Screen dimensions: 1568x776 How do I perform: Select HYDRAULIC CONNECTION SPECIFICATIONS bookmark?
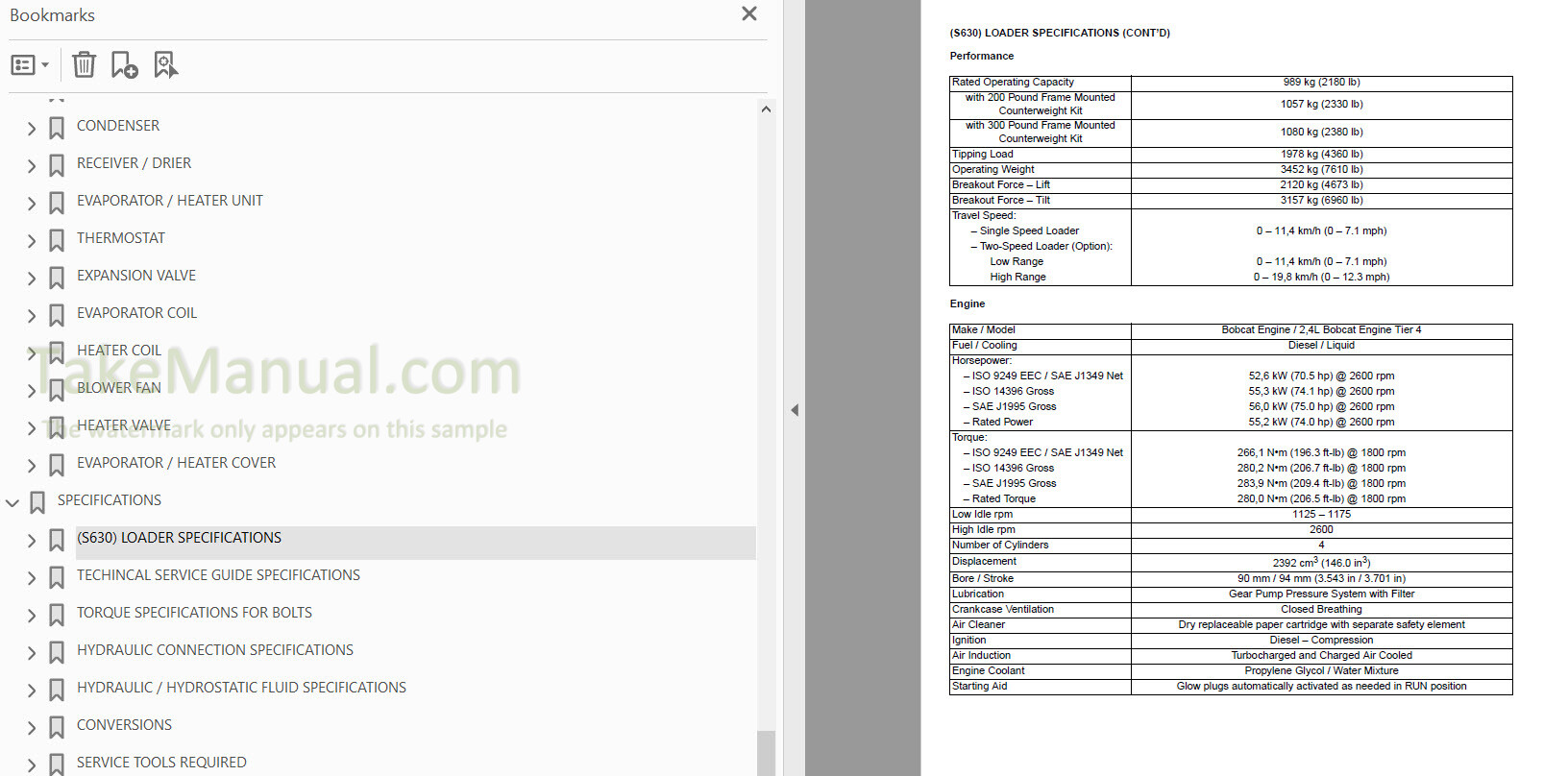coord(214,650)
